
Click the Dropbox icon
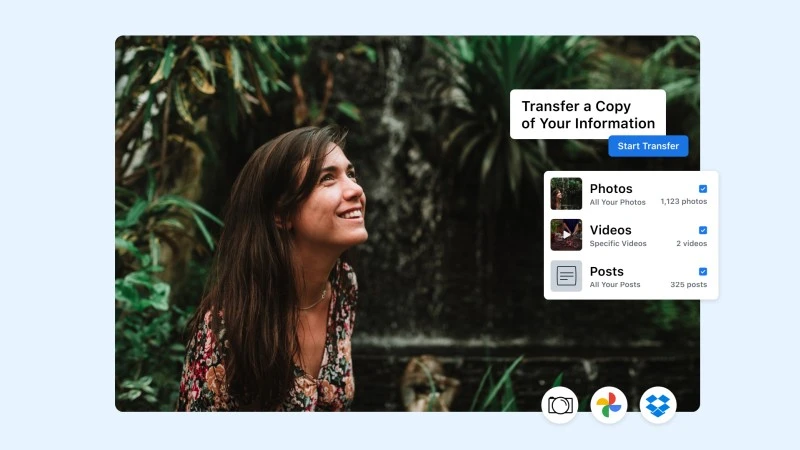click(x=658, y=405)
